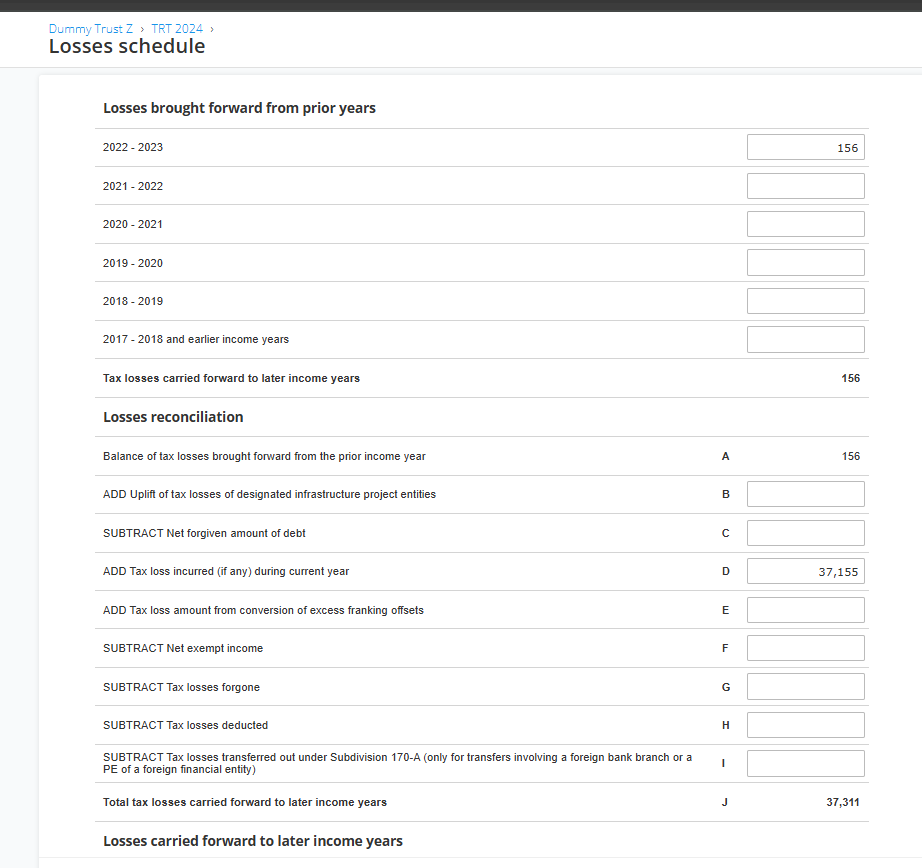Image resolution: width=922 pixels, height=868 pixels.
Task: Click the '2020 - 2021' row label
Action: (133, 224)
